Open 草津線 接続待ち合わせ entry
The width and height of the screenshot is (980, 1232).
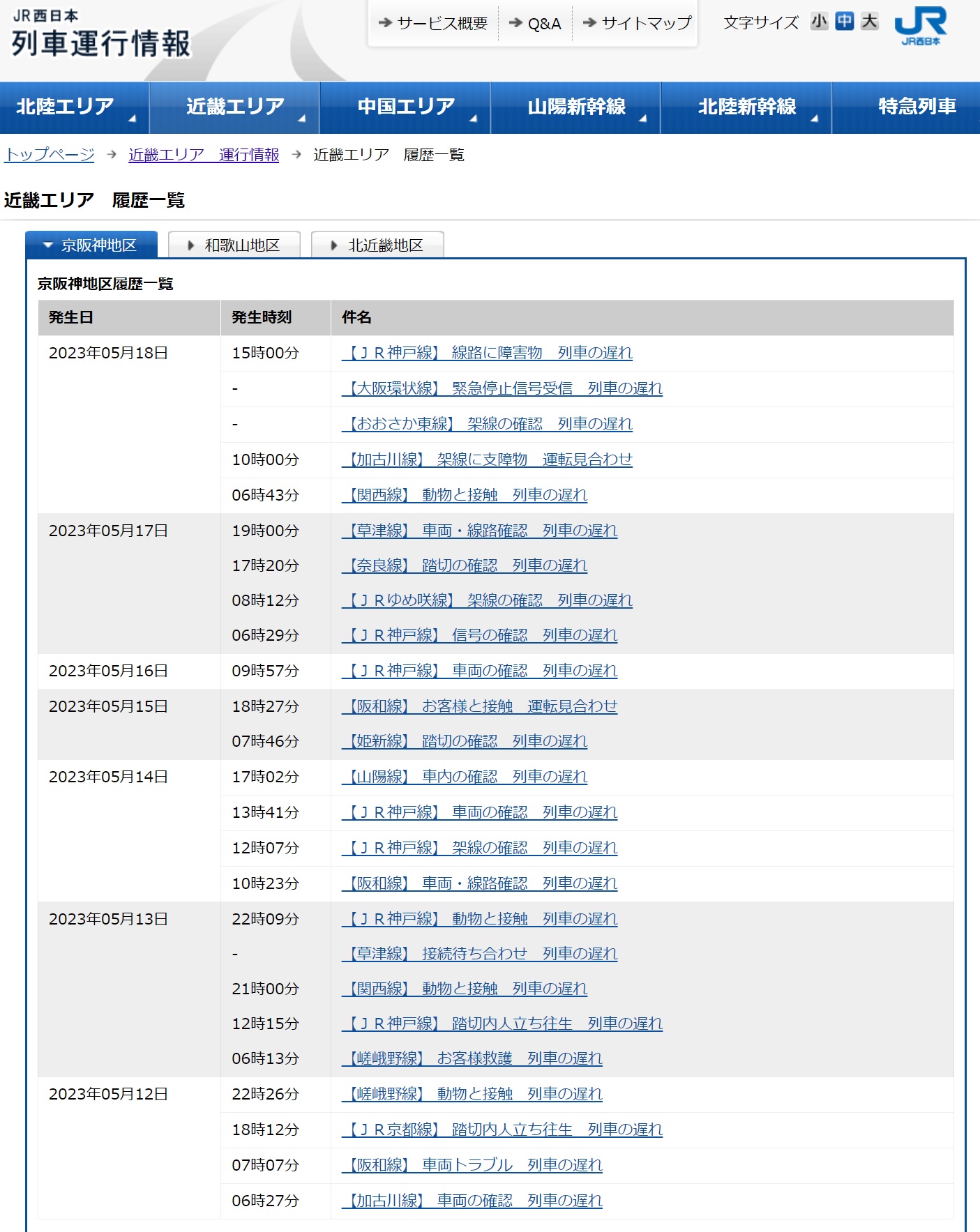[x=479, y=954]
